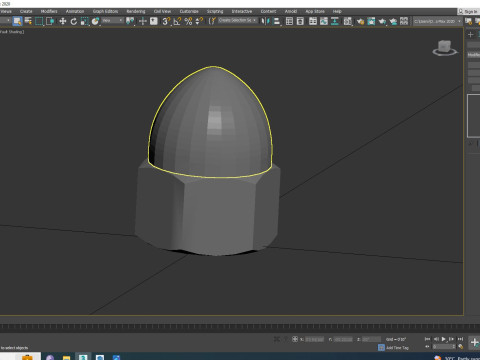480x360 pixels.
Task: Toggle 3D Snaps
Action: 166,21
